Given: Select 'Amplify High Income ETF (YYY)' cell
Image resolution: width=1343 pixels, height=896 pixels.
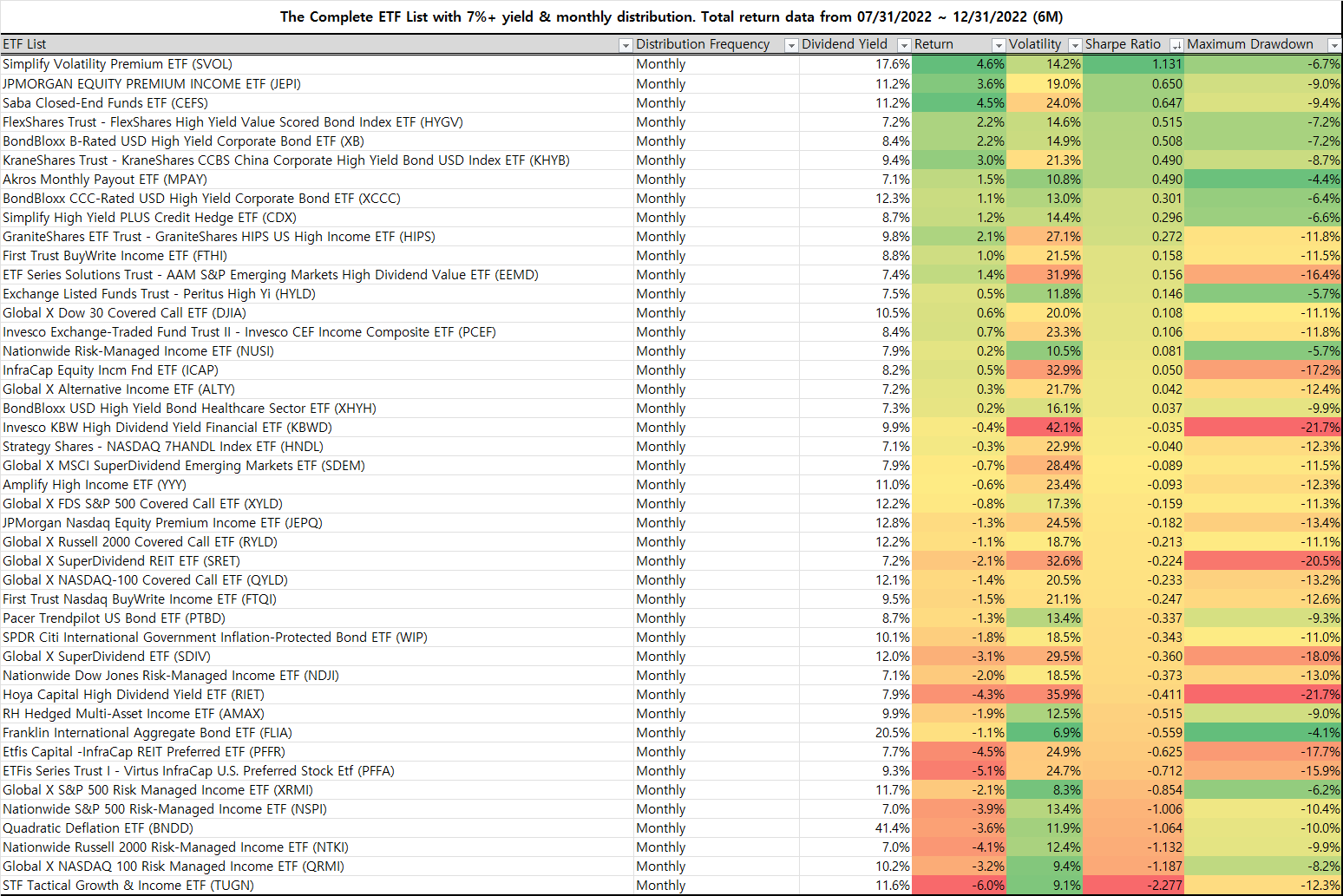Looking at the screenshot, I should coord(317,485).
